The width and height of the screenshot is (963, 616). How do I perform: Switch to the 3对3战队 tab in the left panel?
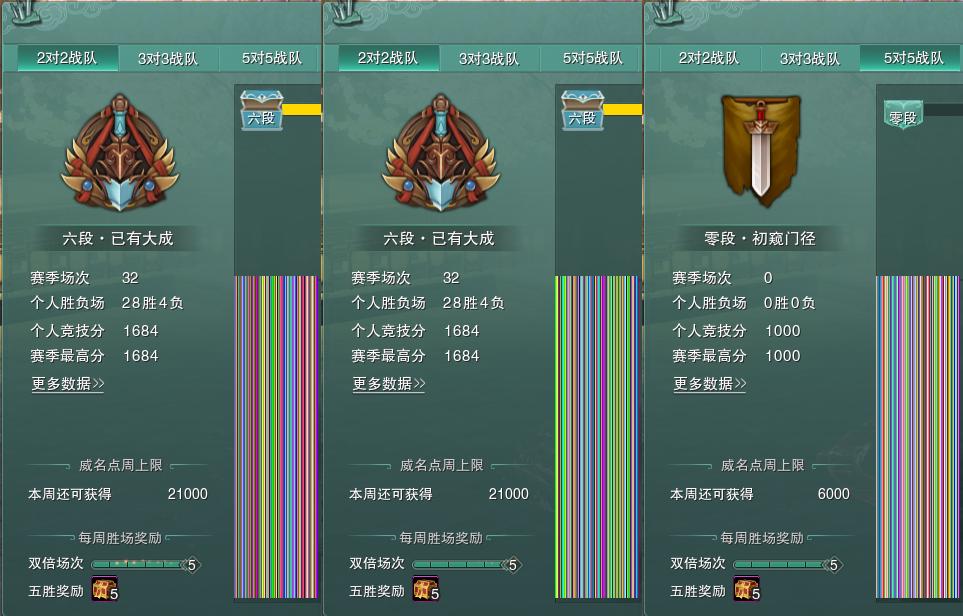click(168, 58)
